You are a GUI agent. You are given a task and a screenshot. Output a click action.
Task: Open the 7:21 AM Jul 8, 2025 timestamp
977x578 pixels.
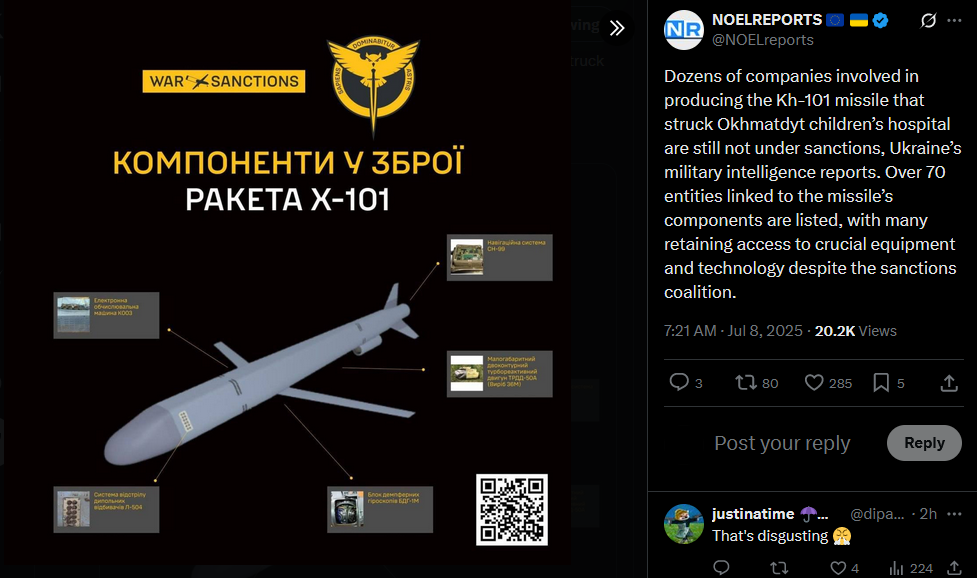coord(733,331)
